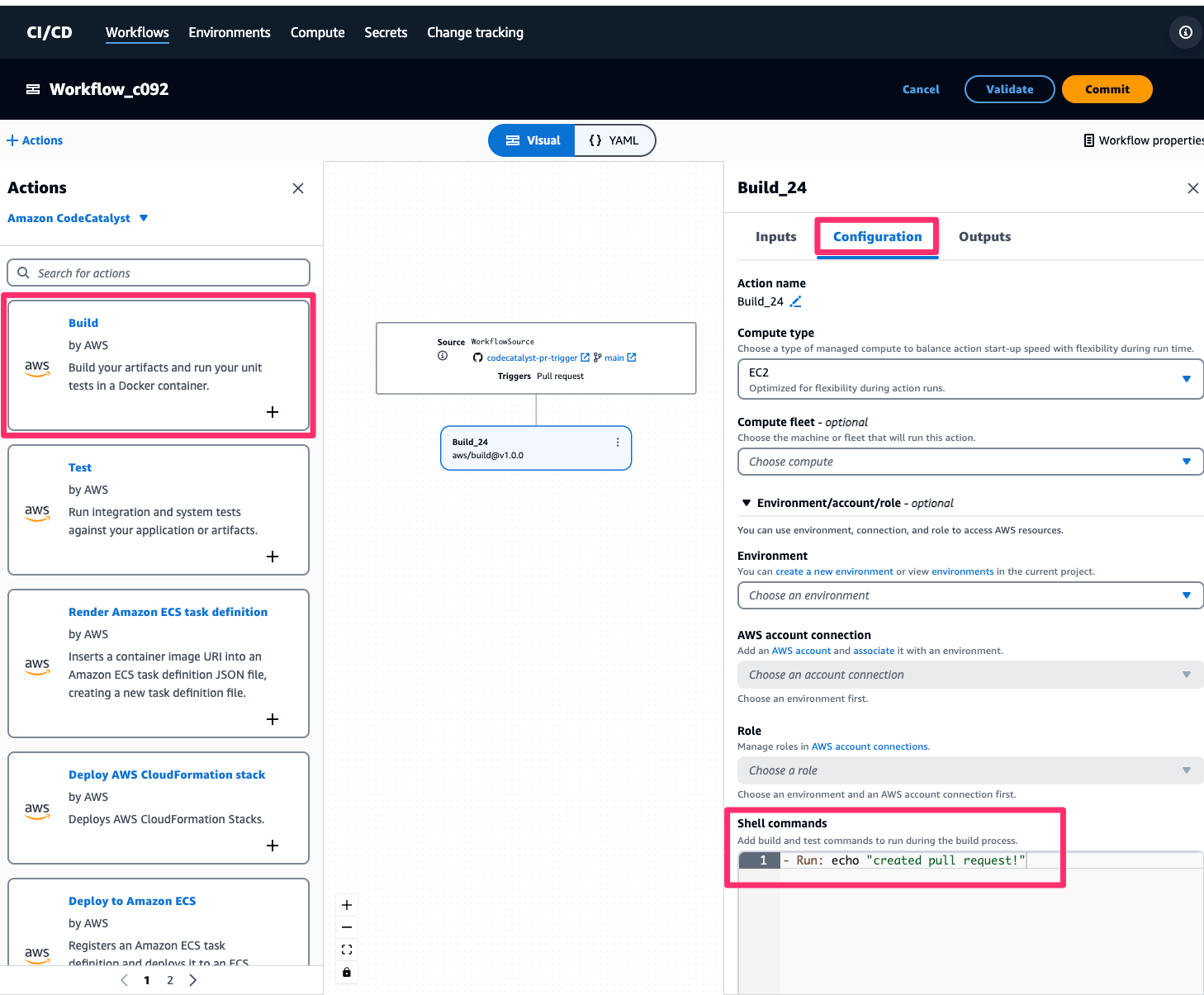
Task: Commit the workflow changes
Action: click(1107, 89)
